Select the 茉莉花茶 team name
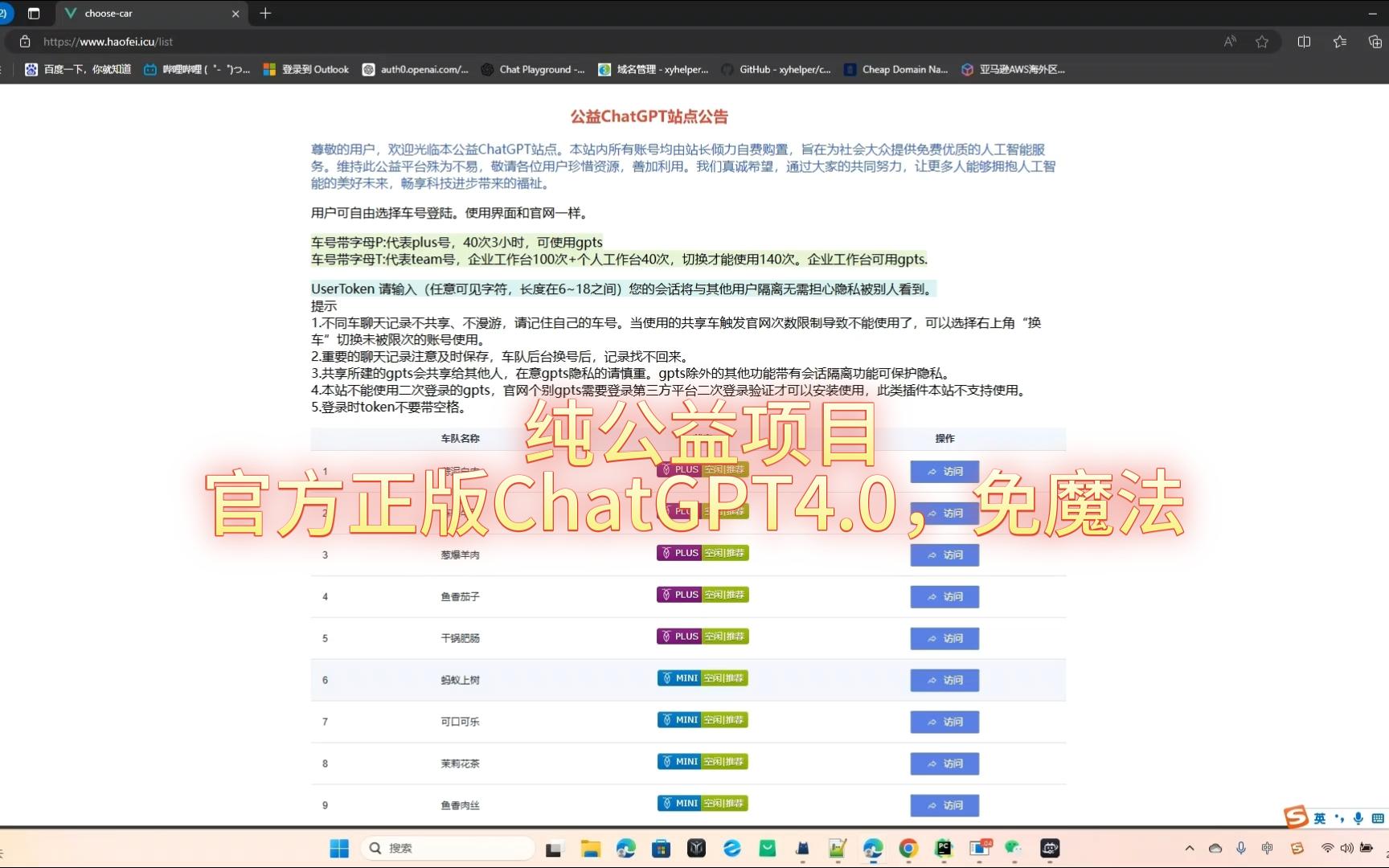 coord(460,764)
